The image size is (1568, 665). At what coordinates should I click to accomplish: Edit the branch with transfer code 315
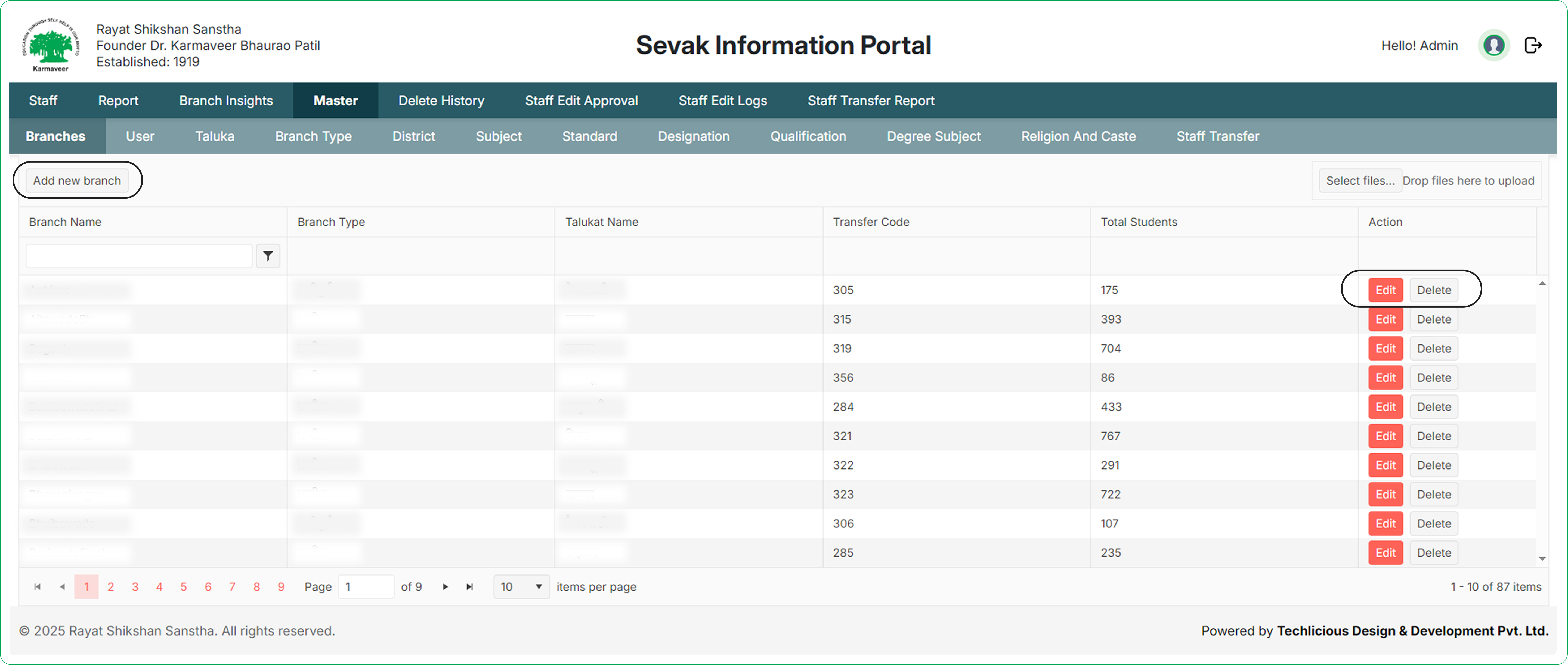coord(1385,319)
